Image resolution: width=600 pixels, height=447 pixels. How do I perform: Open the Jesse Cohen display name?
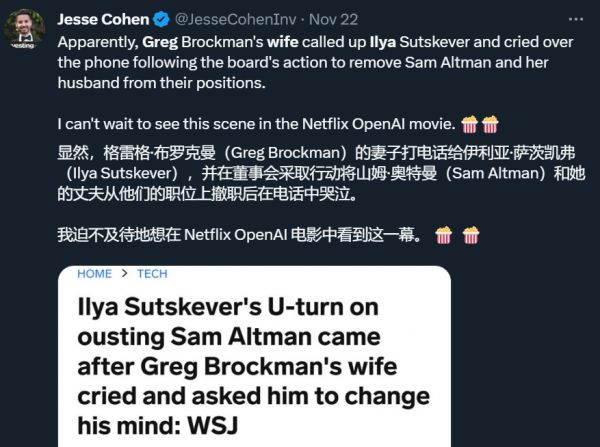[x=101, y=19]
